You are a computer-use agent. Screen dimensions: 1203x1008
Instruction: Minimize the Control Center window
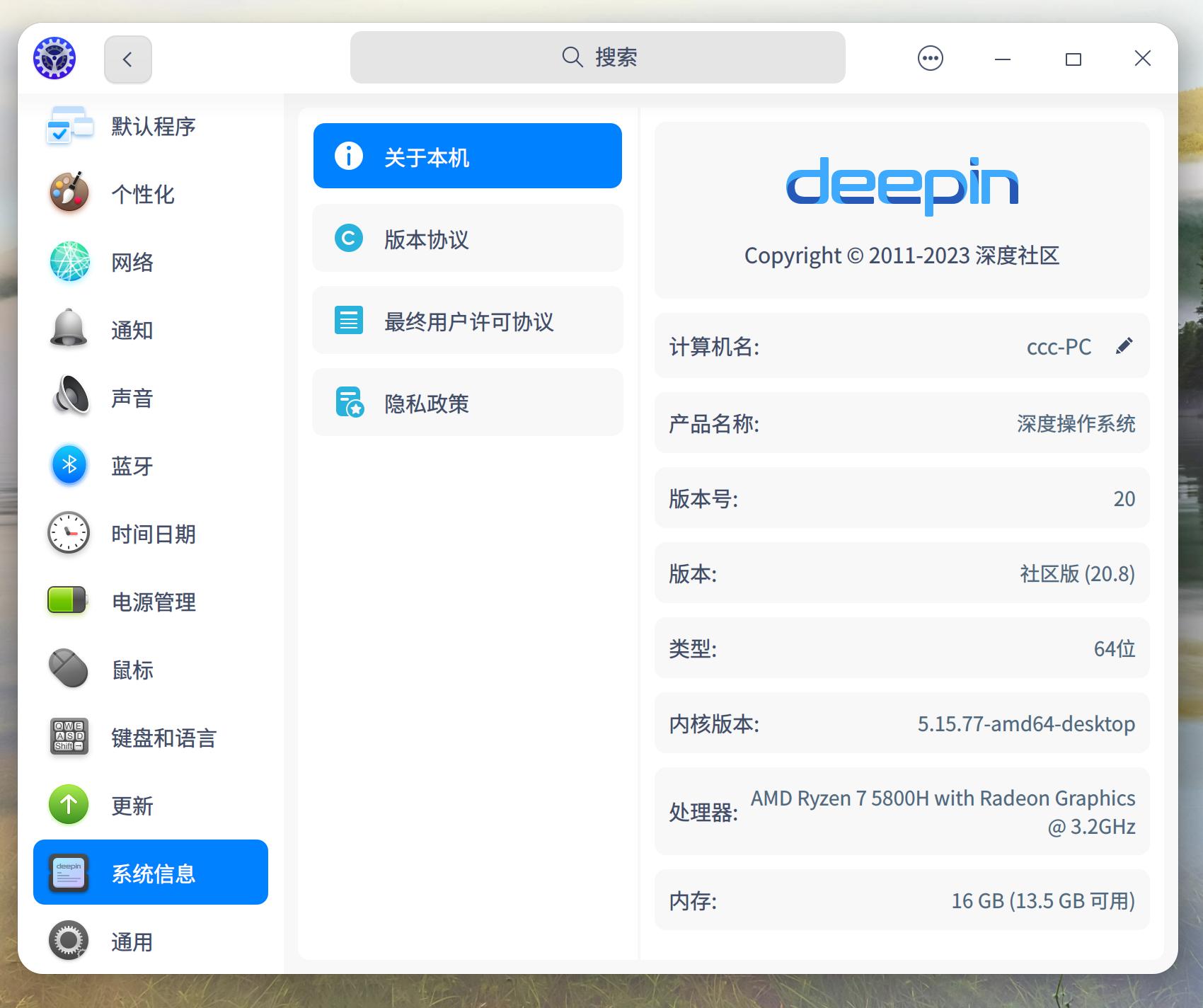point(1002,59)
